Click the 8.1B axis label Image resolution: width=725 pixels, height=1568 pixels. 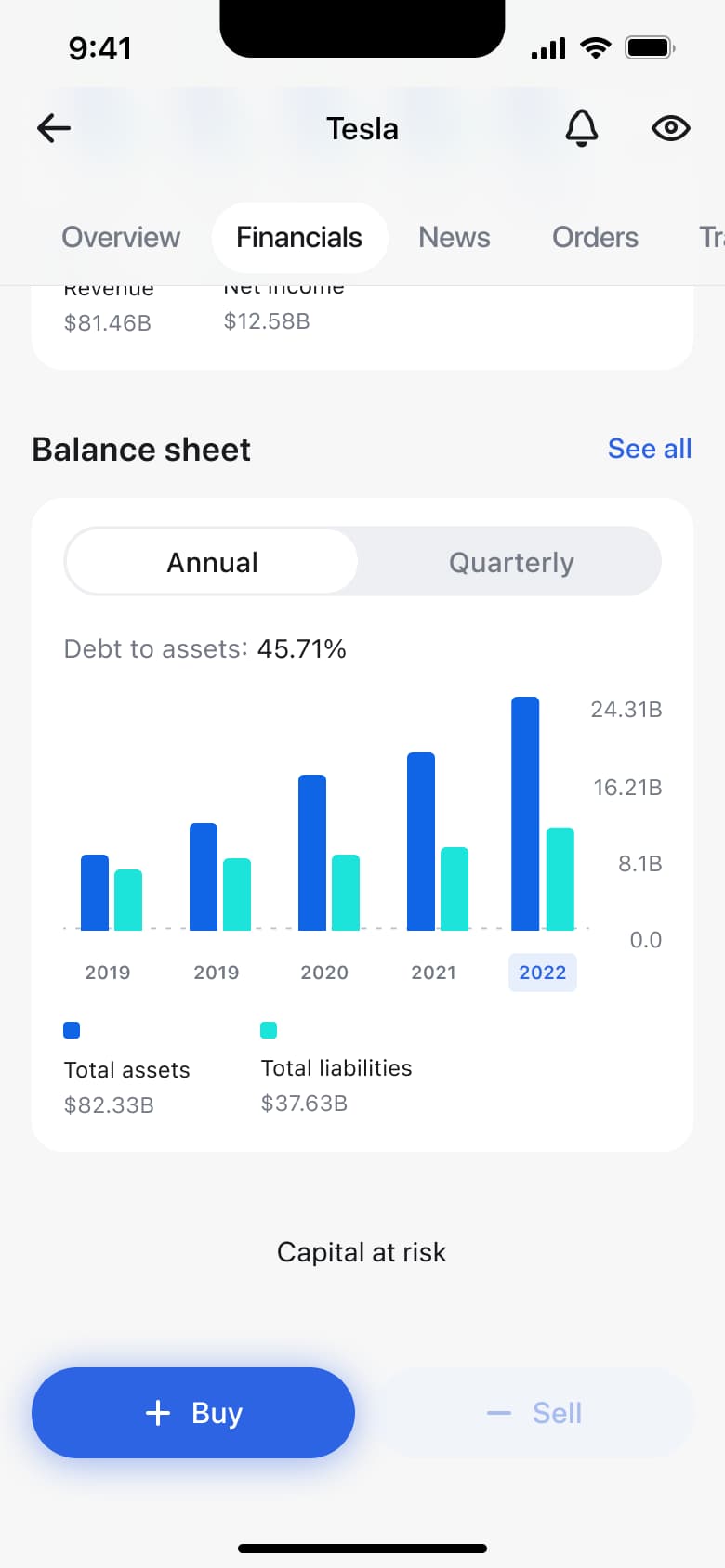click(x=640, y=864)
